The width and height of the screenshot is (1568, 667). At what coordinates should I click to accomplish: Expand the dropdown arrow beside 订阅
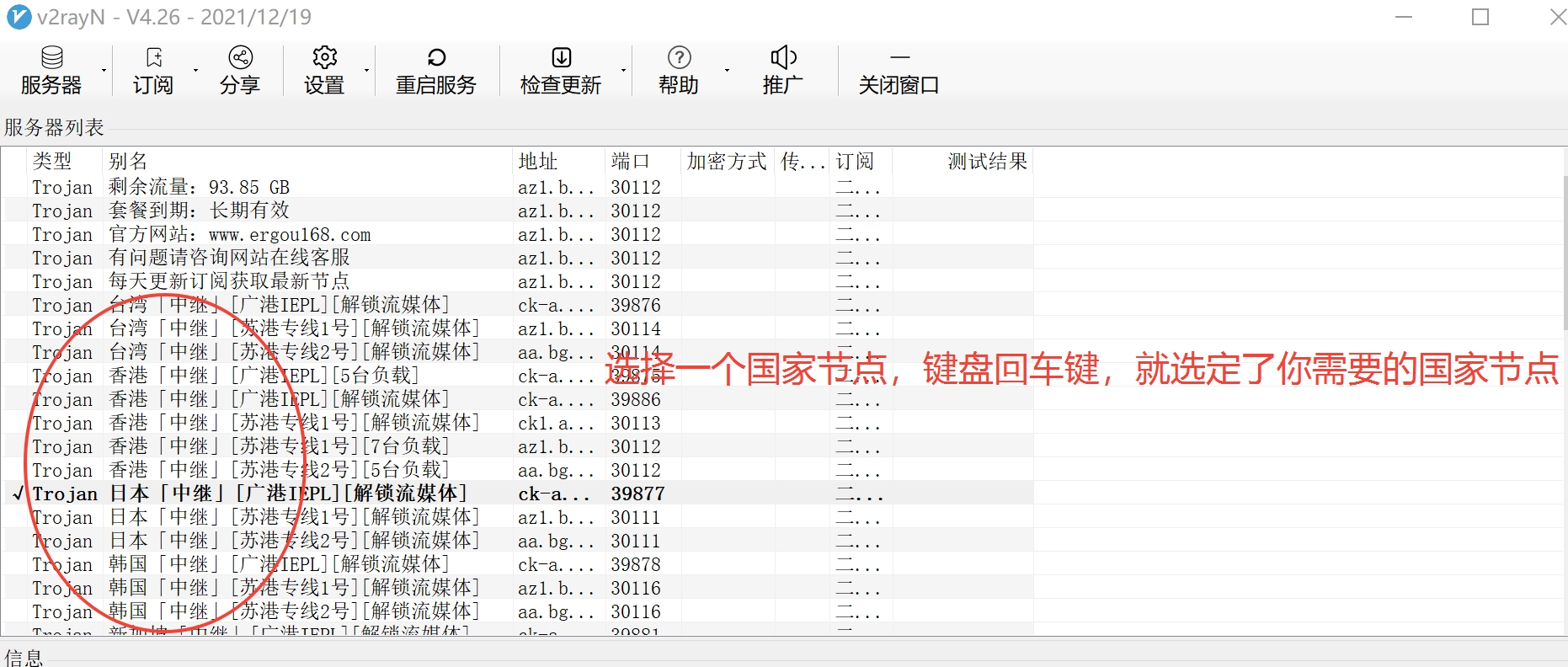point(195,71)
